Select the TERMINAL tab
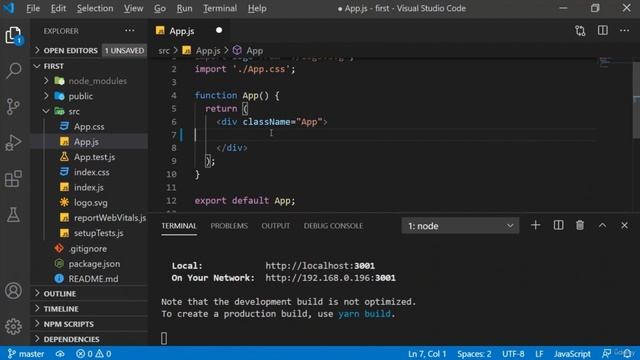 (179, 226)
